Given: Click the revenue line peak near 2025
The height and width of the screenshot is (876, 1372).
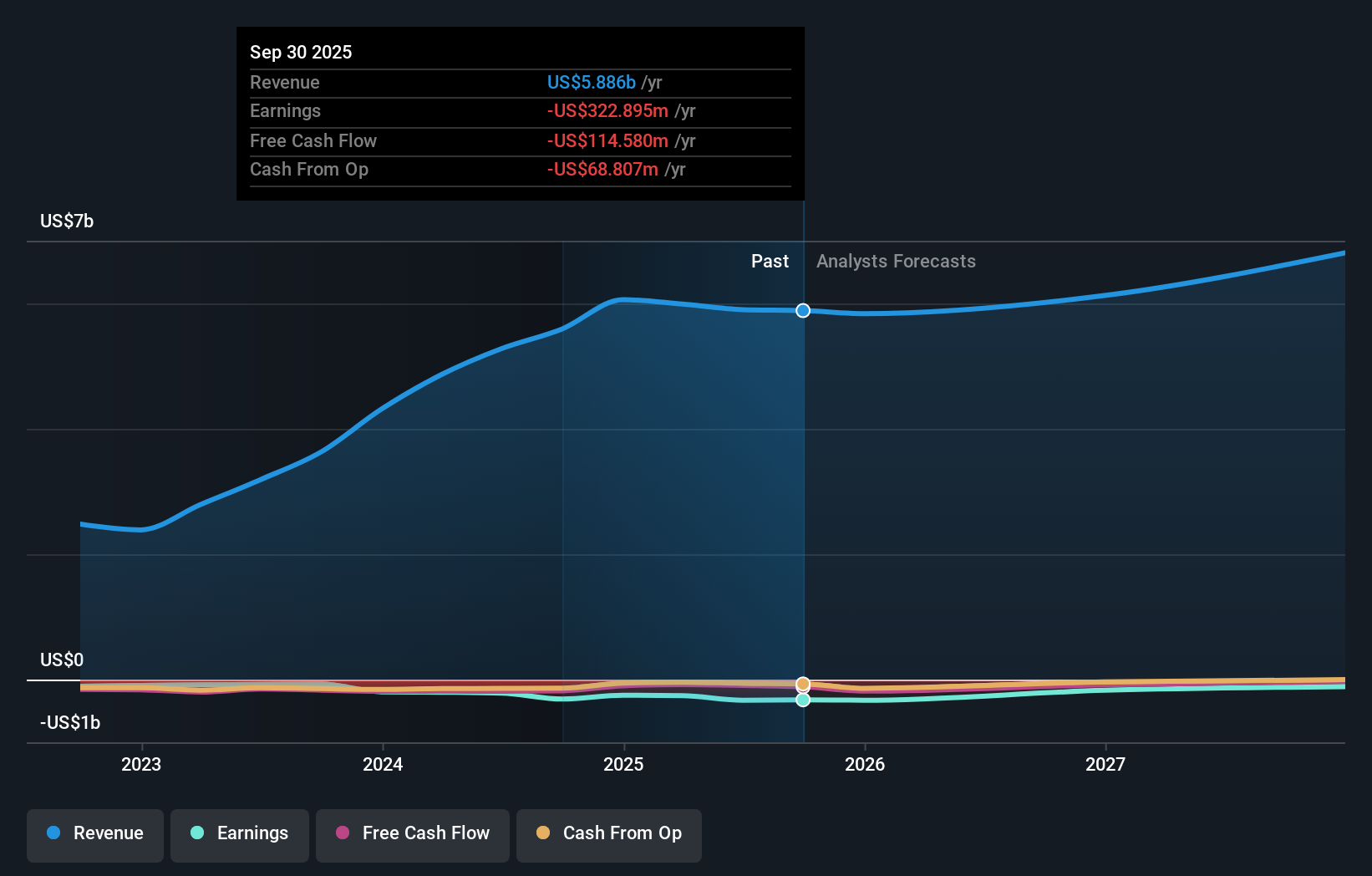Looking at the screenshot, I should pos(624,298).
